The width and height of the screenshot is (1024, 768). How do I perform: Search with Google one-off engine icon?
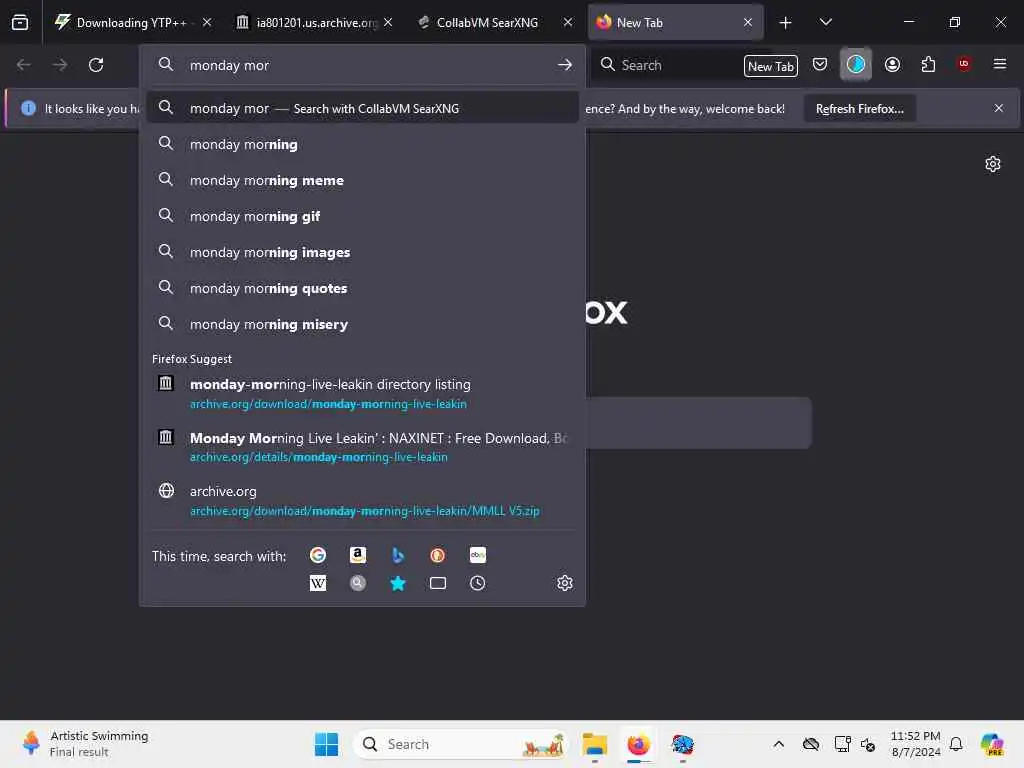click(x=317, y=555)
